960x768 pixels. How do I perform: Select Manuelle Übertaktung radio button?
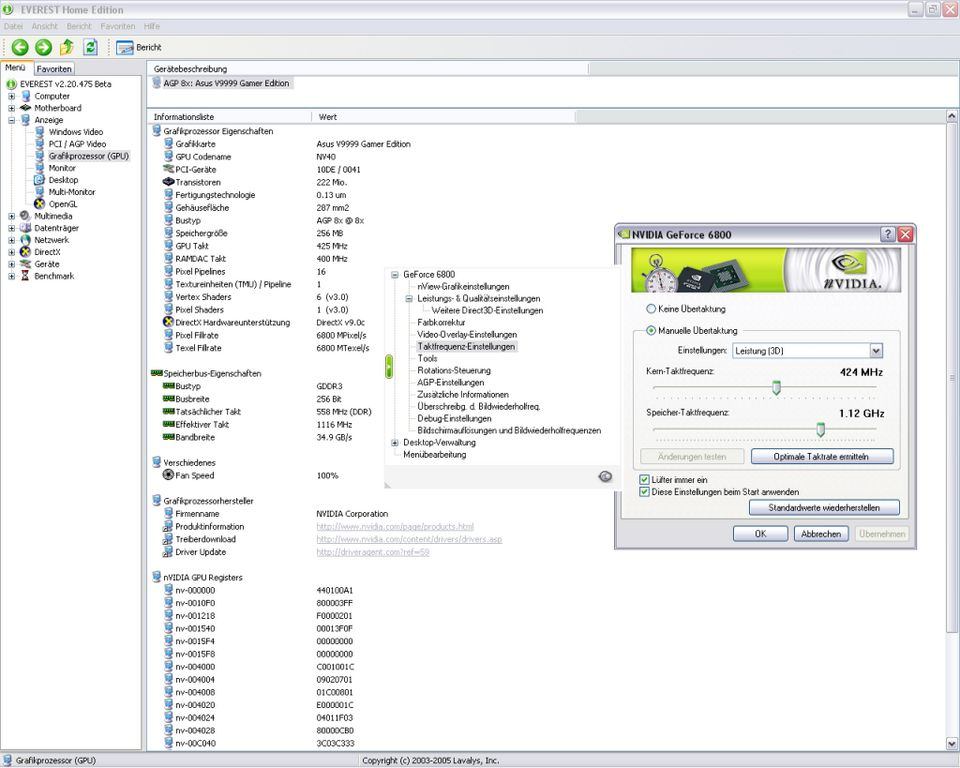pos(651,331)
